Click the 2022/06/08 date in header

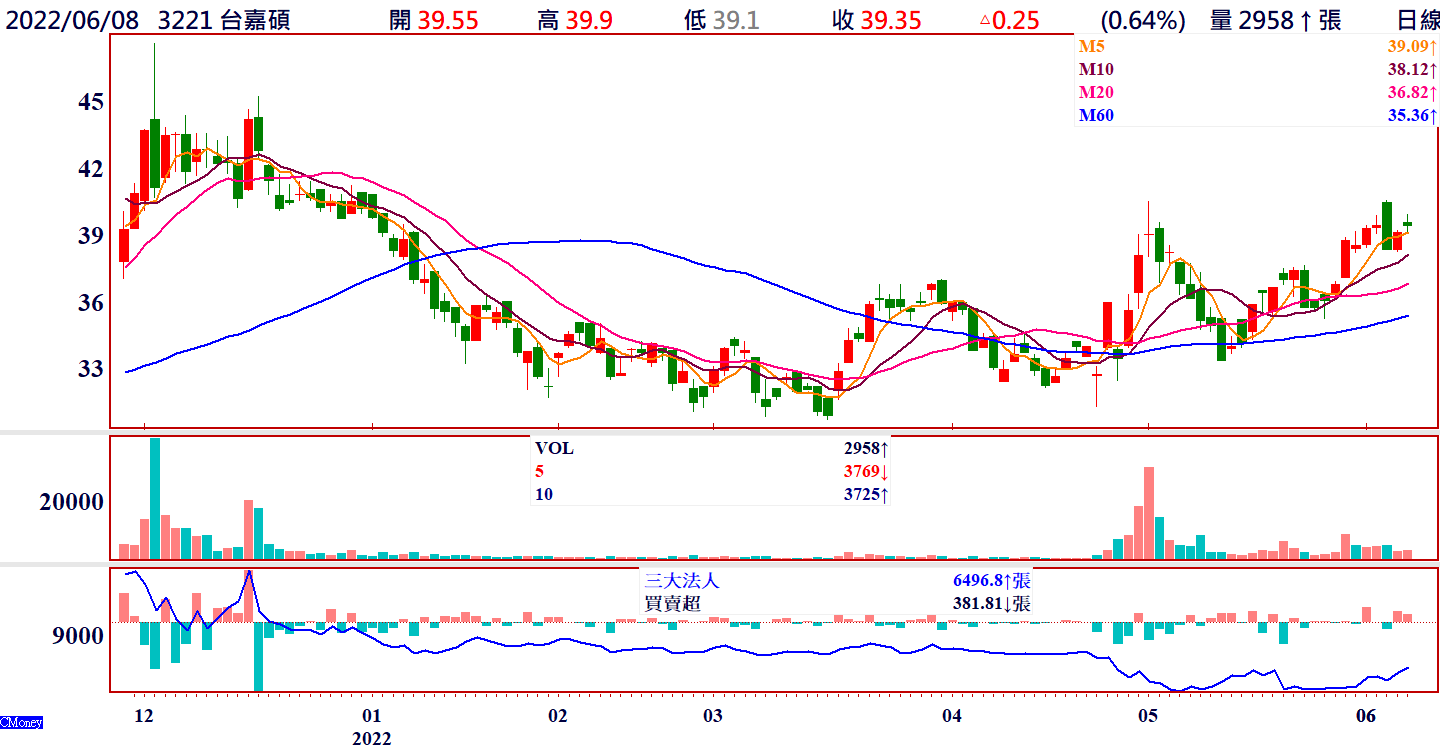tap(72, 21)
